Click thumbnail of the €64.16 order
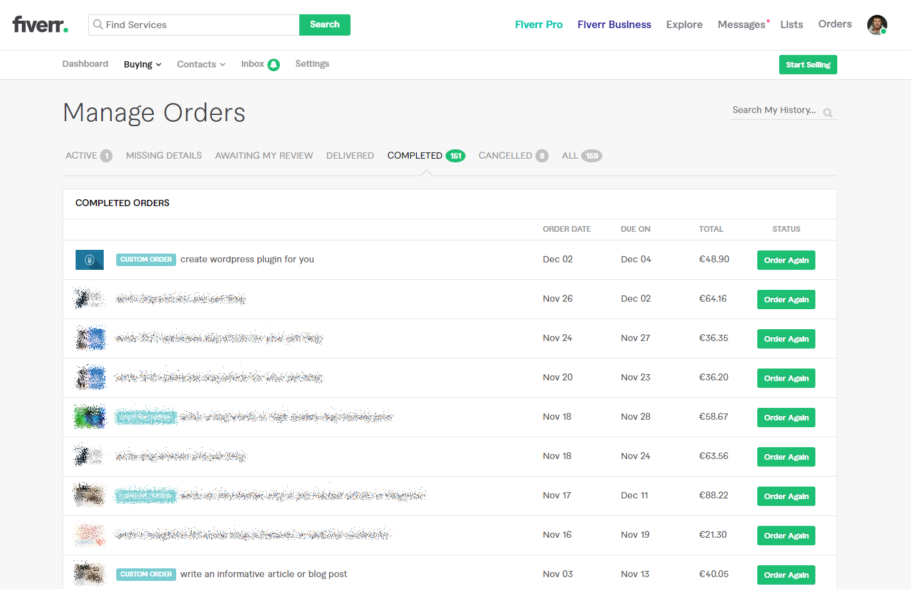This screenshot has width=911, height=589. [x=89, y=299]
